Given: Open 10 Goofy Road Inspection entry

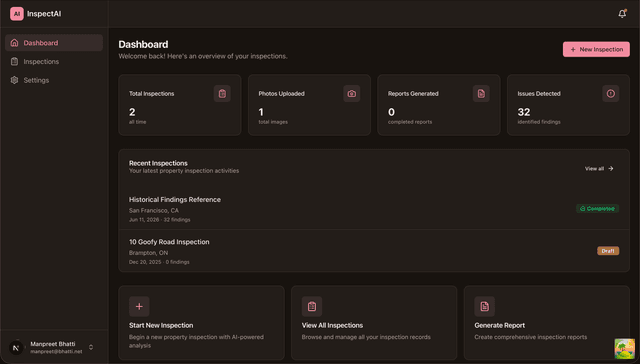Looking at the screenshot, I should (x=374, y=251).
